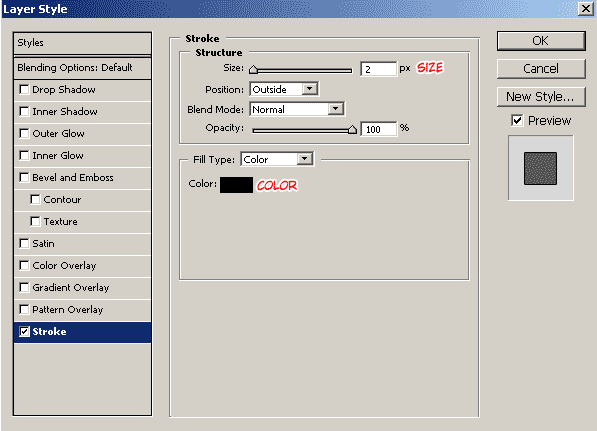597x431 pixels.
Task: Expand the Blend Mode dropdown showing Normal
Action: click(x=297, y=109)
